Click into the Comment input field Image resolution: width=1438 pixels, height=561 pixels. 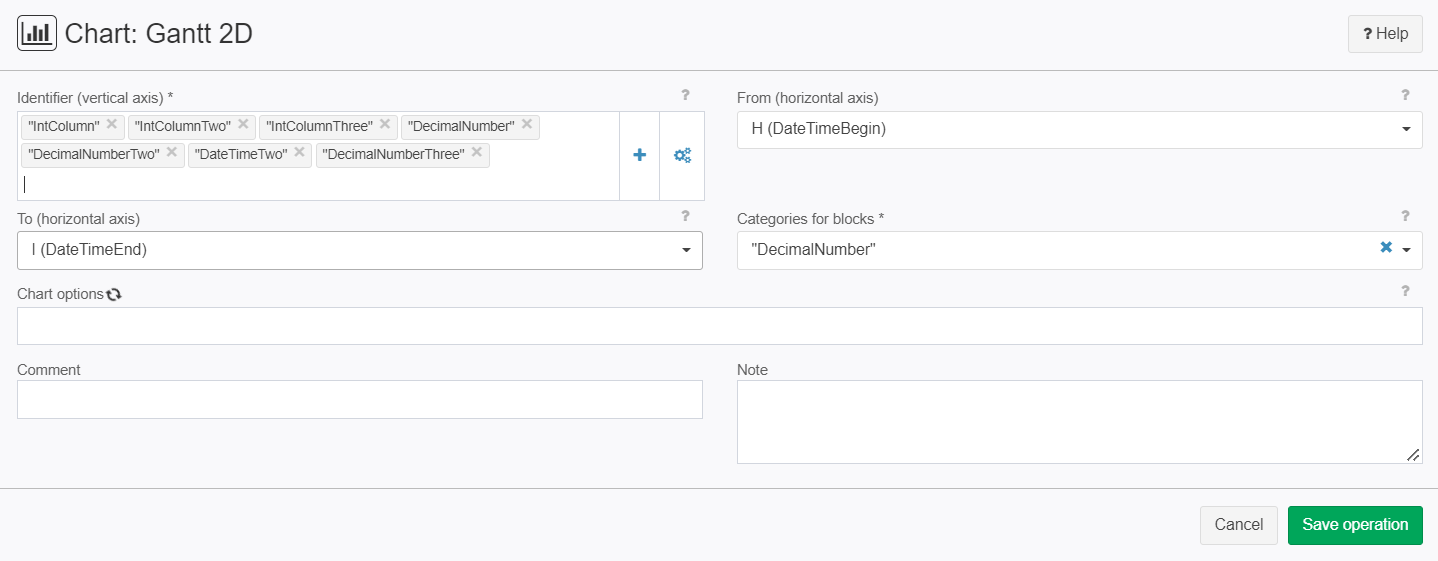(x=360, y=399)
